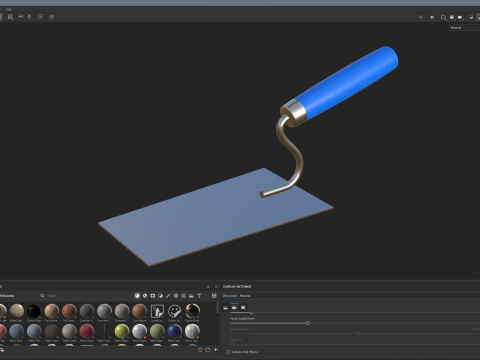Select the dark gray concrete material sphere
This screenshot has height=360, width=480.
(x=87, y=311)
